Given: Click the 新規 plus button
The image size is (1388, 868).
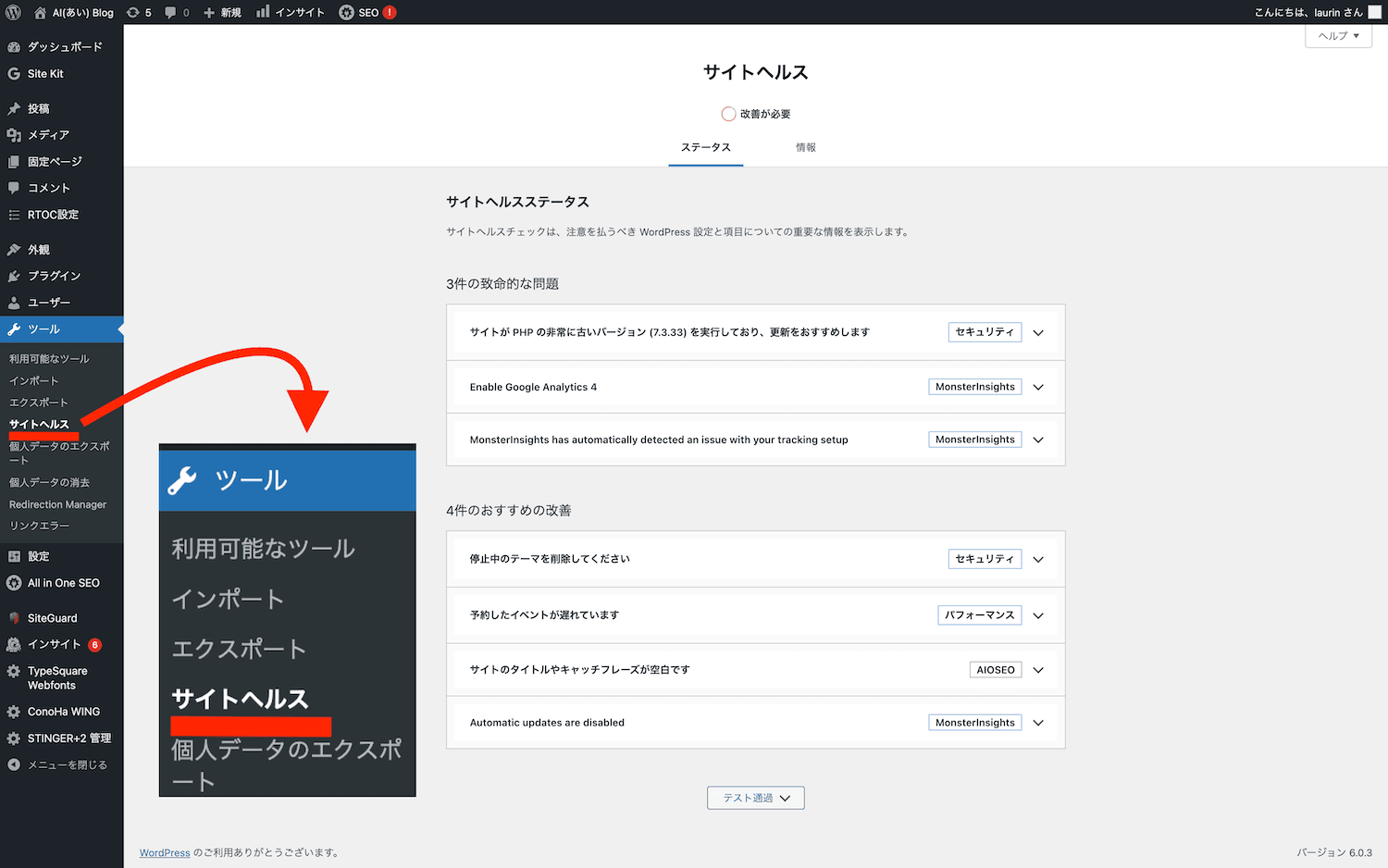Looking at the screenshot, I should tap(222, 12).
